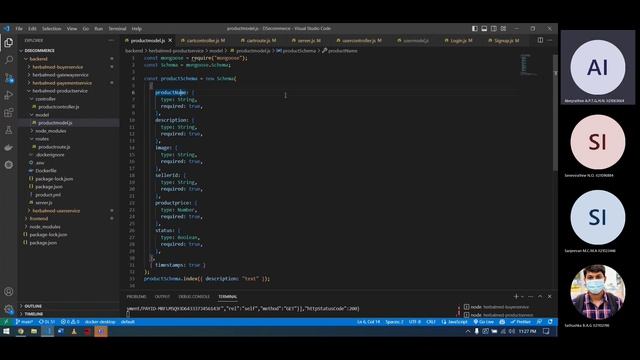640x360 pixels.
Task: Open Customize Layout icon in title bar
Action: [503, 29]
